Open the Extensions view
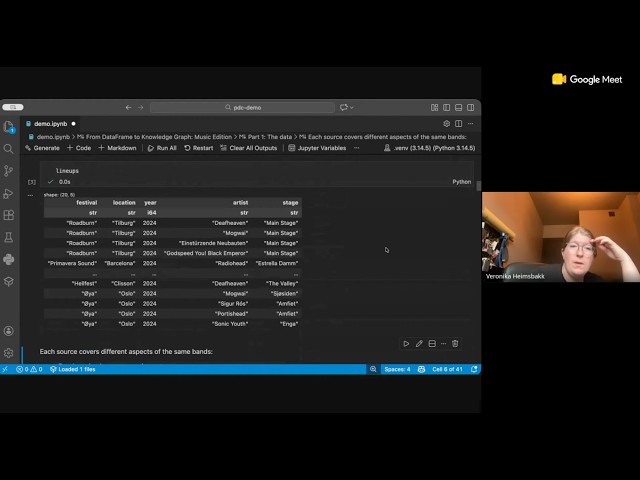Viewport: 640px width, 480px height. [9, 215]
